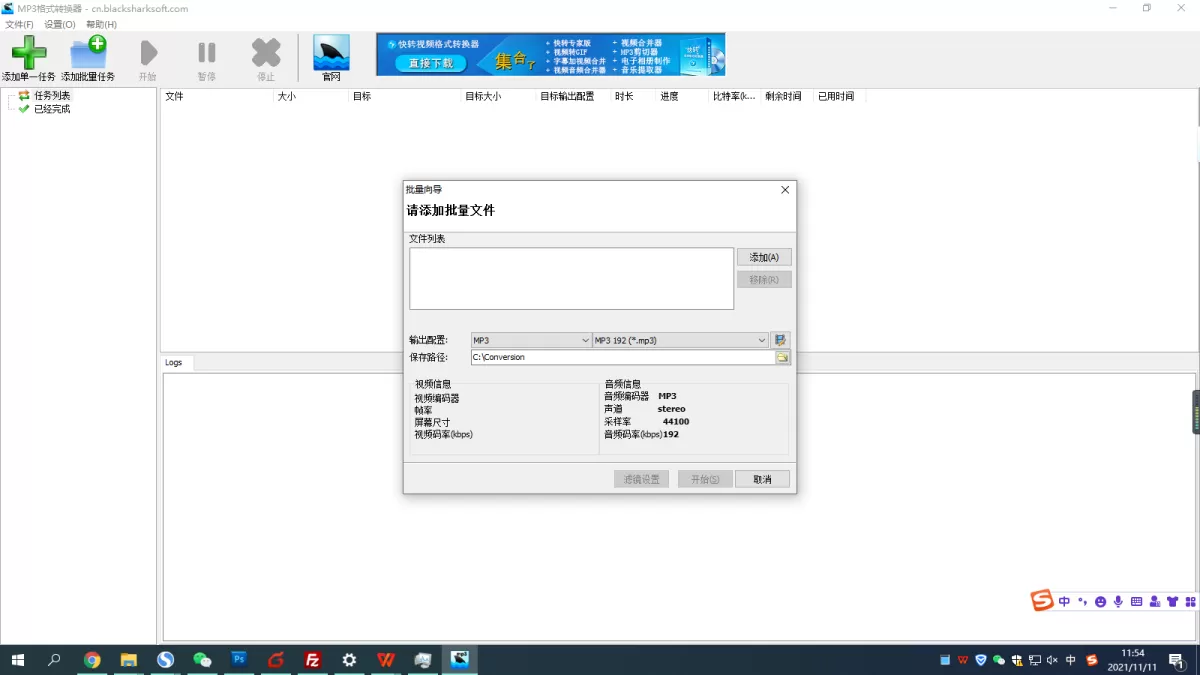Viewport: 1200px width, 675px height.
Task: Click the 移除(R) button in dialog
Action: 764,280
